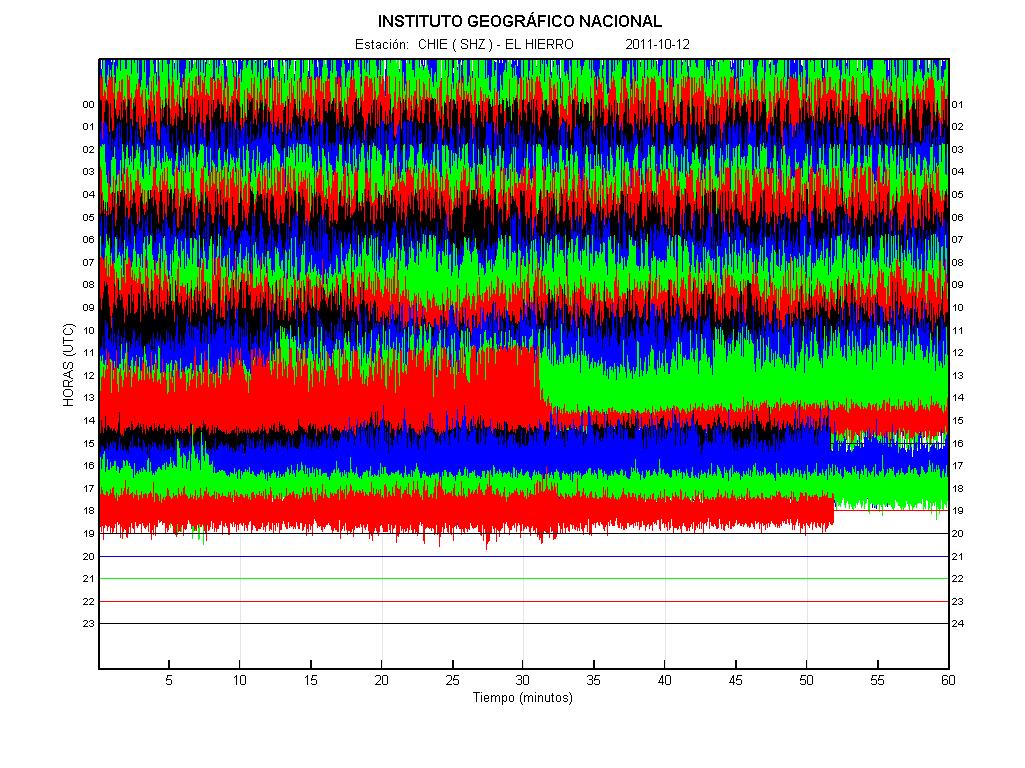This screenshot has height=768, width=1025.
Task: Click the title INSTITUTO GEOGRÁFICO NACIONAL
Action: [520, 22]
